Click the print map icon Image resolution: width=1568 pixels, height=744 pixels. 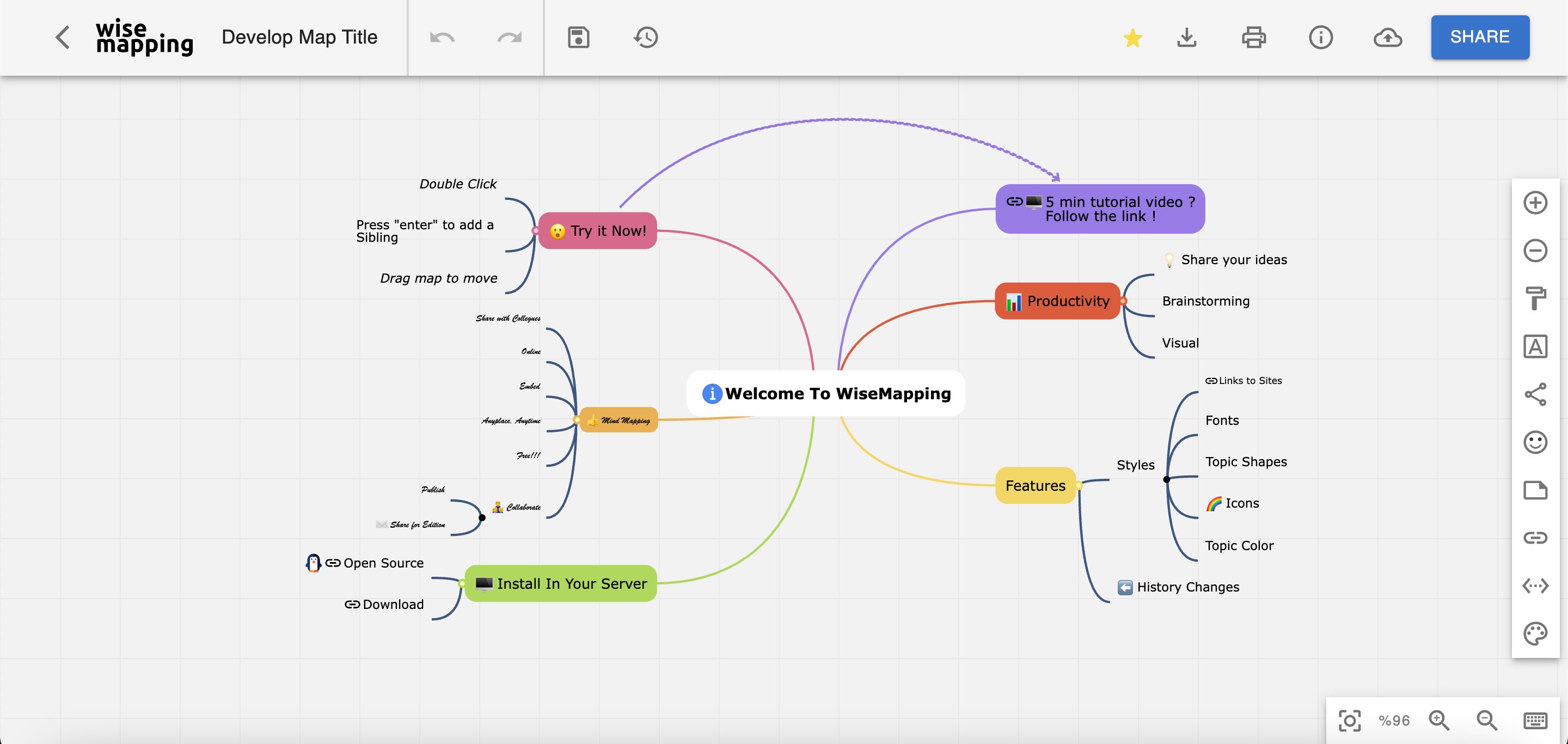[x=1253, y=37]
